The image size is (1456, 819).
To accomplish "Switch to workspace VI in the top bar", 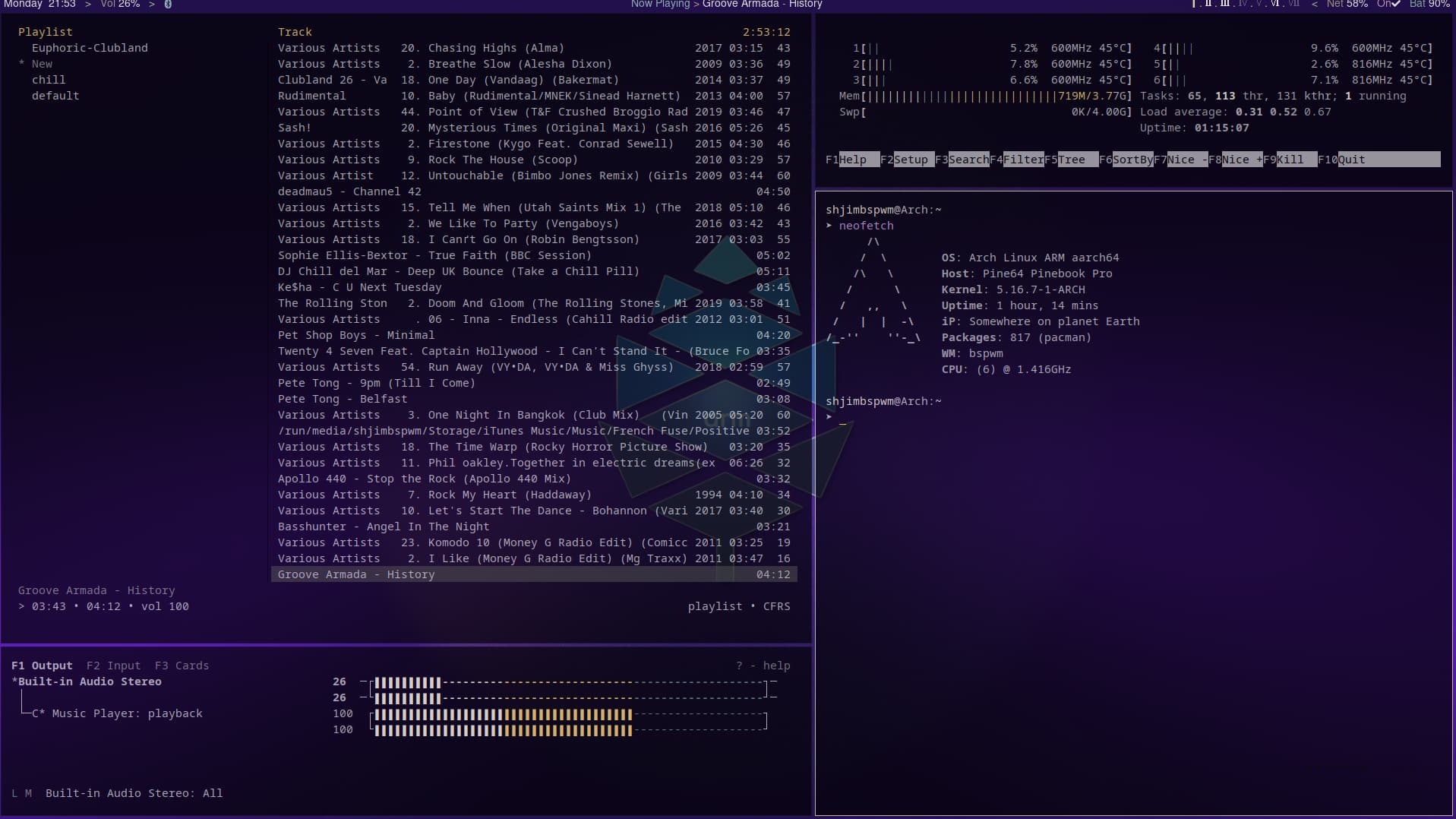I will (1274, 4).
